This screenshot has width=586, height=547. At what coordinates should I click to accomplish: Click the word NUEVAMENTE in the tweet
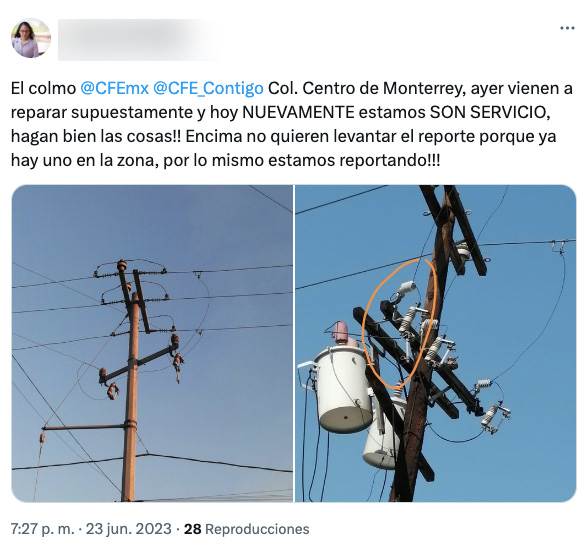tap(298, 112)
